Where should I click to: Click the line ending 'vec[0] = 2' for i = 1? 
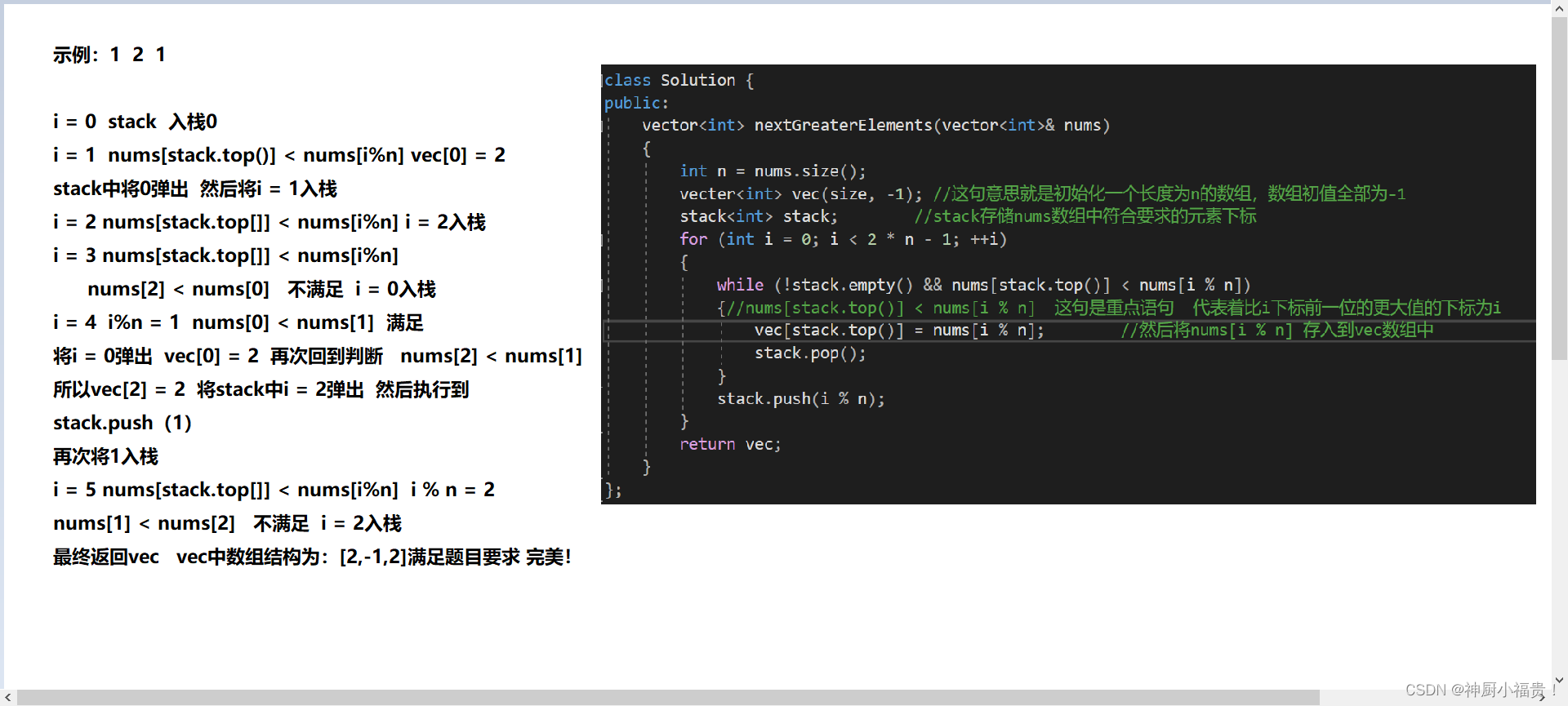pos(279,155)
